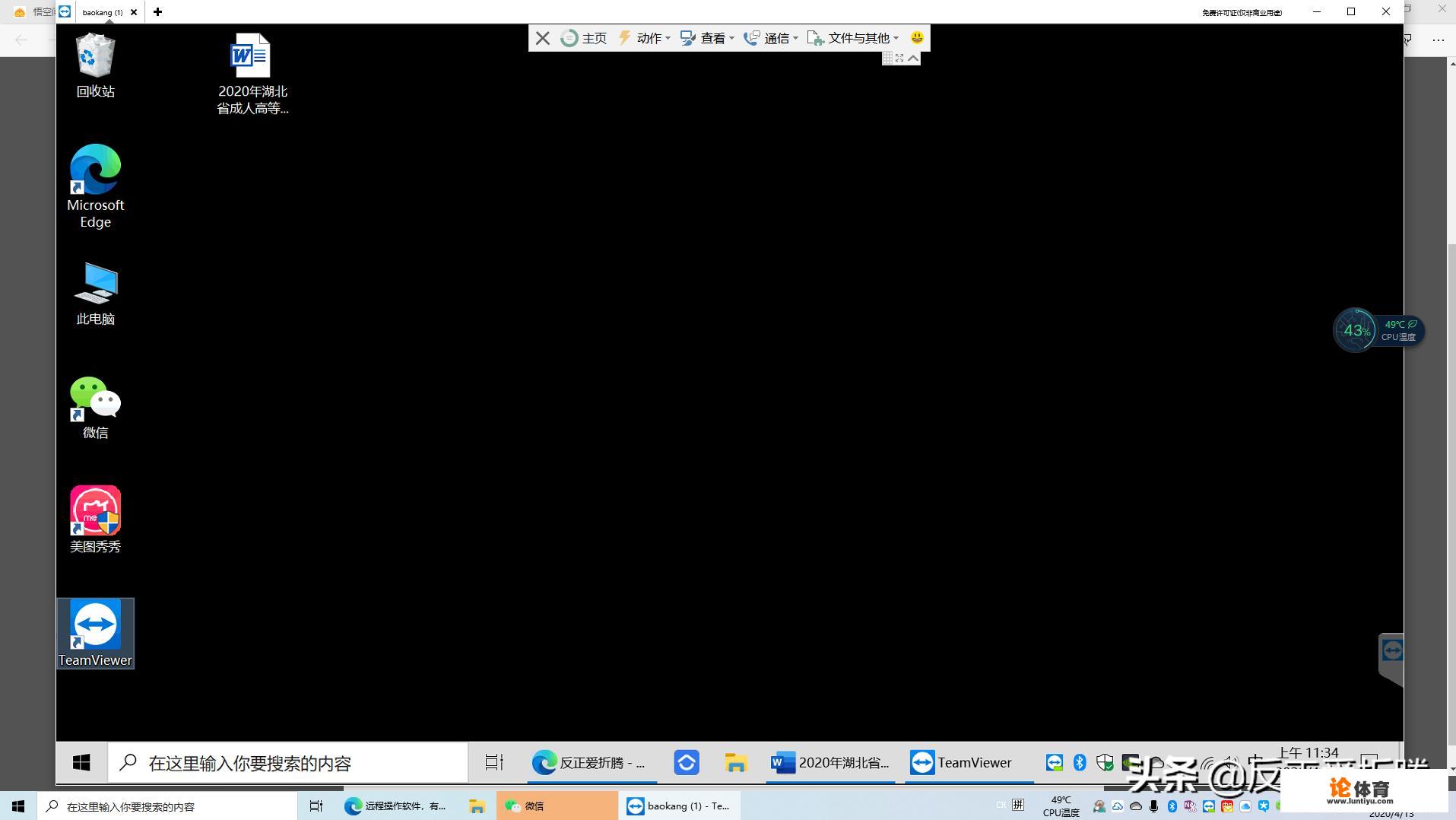The height and width of the screenshot is (820, 1456).
Task: Click the toolbar grid handle icon
Action: pyautogui.click(x=887, y=58)
